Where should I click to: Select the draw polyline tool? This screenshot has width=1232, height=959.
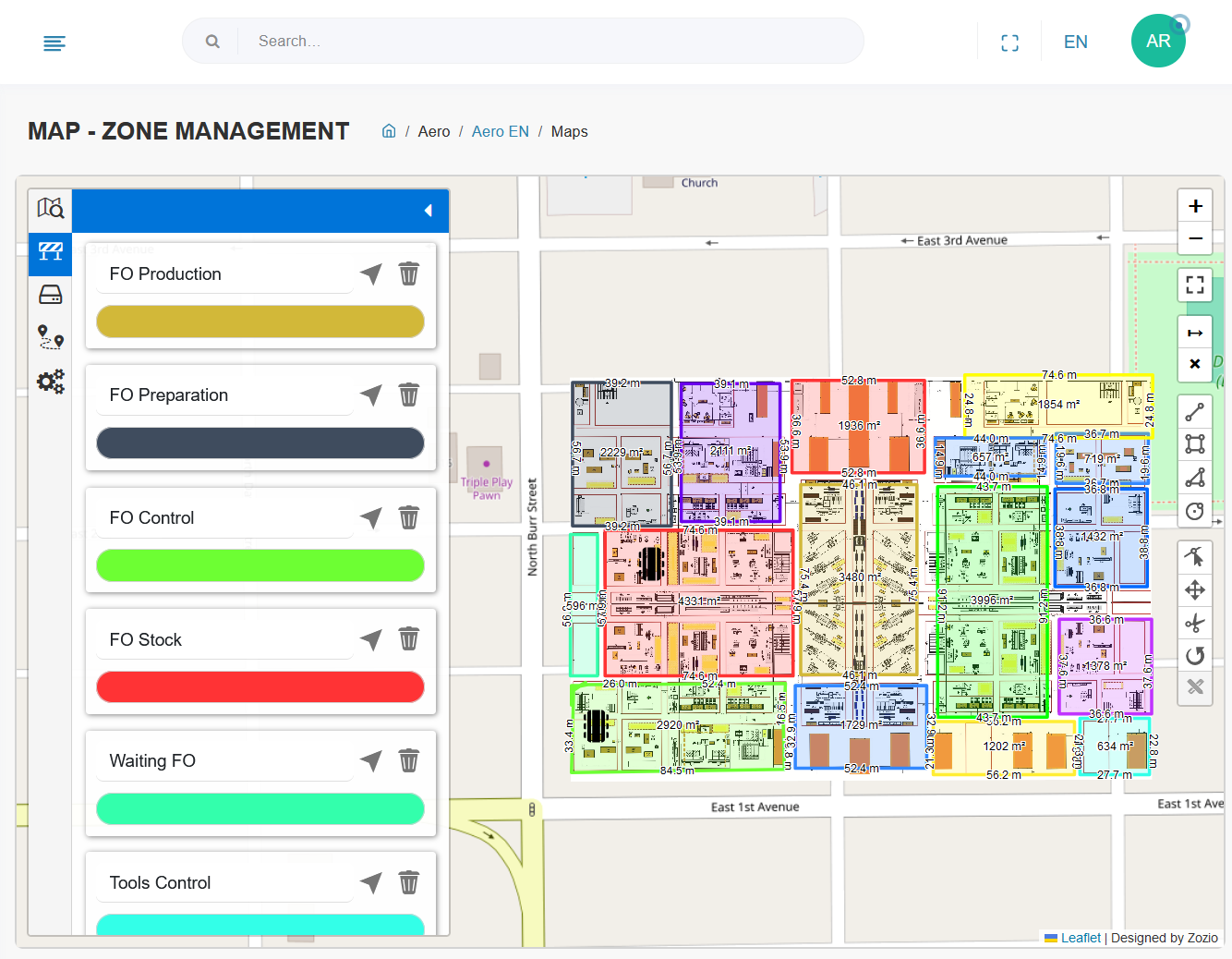pos(1195,412)
